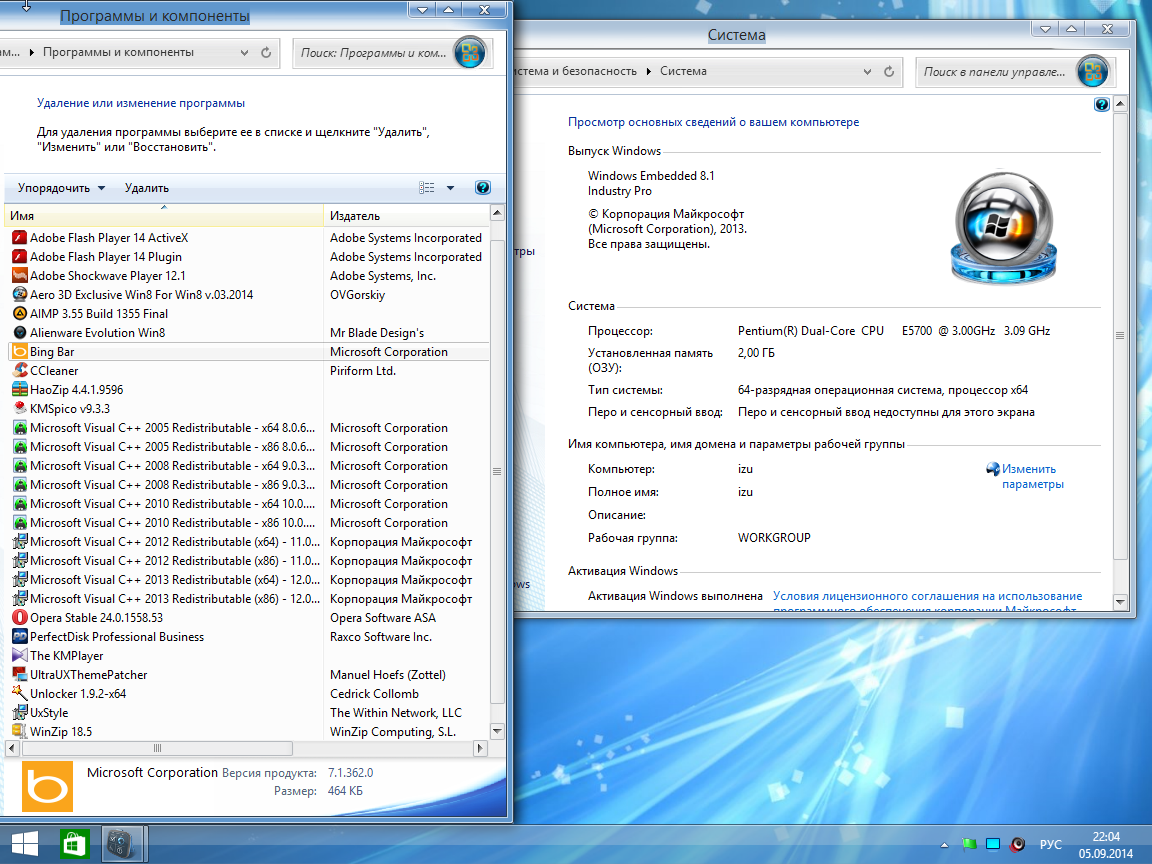
Task: Select Adobe Flash Player 14 Plugin row
Action: tap(248, 256)
